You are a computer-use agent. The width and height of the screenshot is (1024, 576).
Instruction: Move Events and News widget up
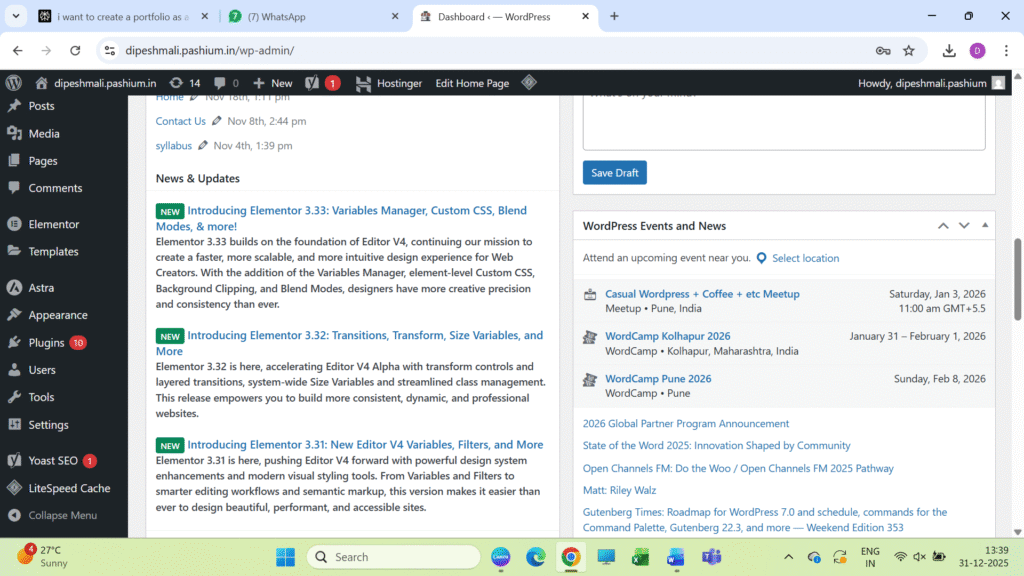pos(943,226)
